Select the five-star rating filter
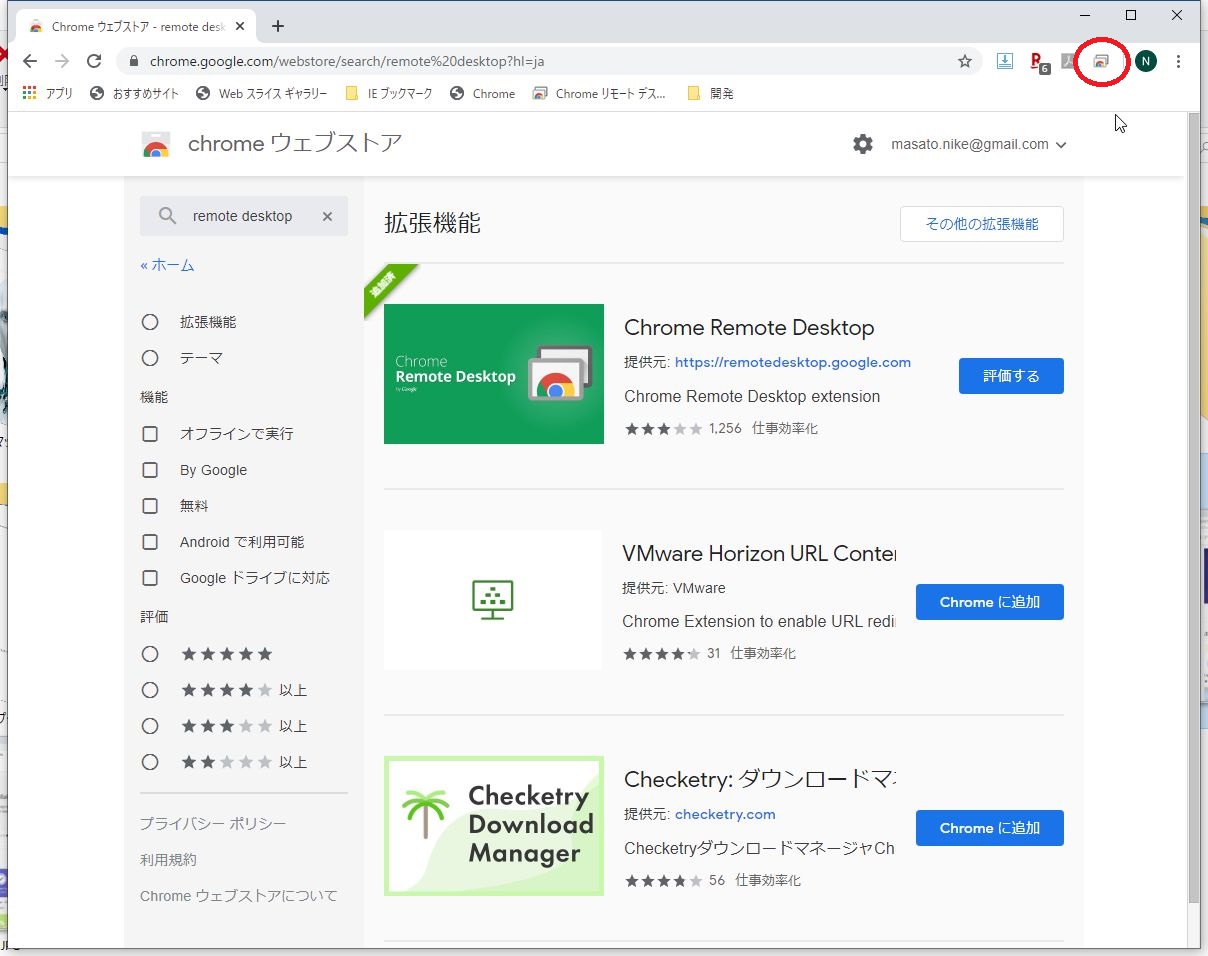The height and width of the screenshot is (956, 1208). [x=150, y=654]
